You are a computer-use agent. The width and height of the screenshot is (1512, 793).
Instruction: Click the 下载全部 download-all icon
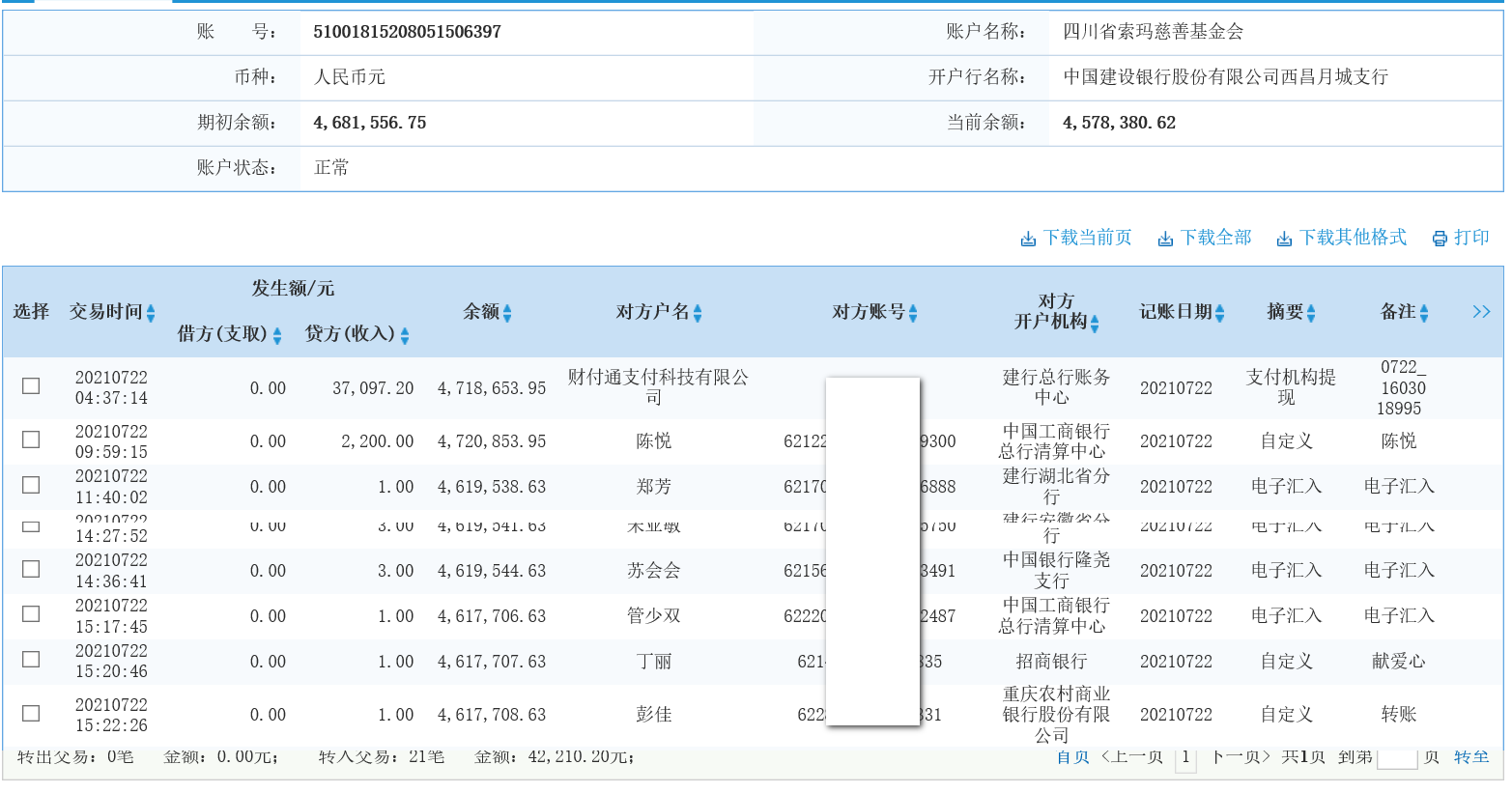pyautogui.click(x=1163, y=236)
